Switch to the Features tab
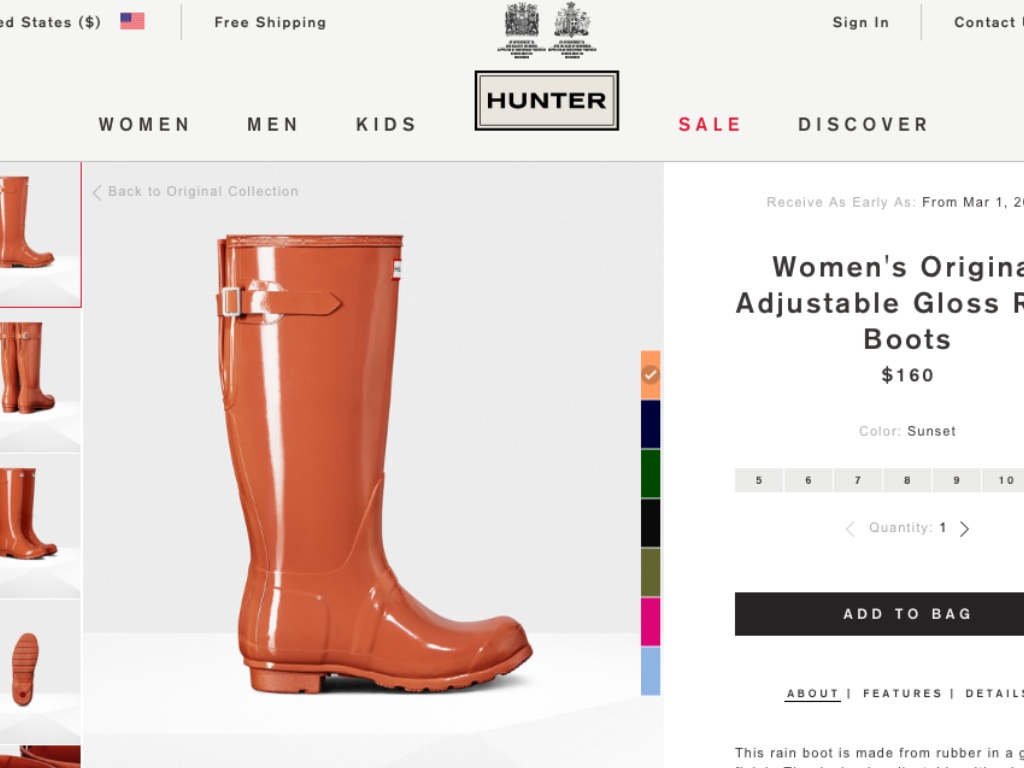The height and width of the screenshot is (768, 1024). pyautogui.click(x=902, y=693)
